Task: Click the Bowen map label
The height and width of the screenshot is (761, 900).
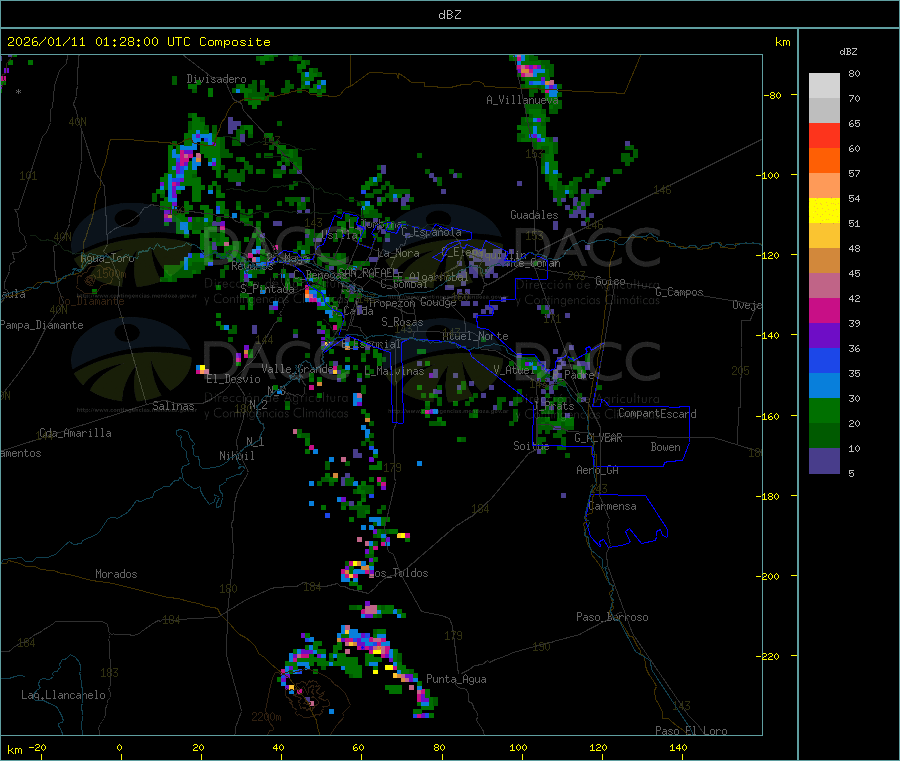Action: coord(666,447)
